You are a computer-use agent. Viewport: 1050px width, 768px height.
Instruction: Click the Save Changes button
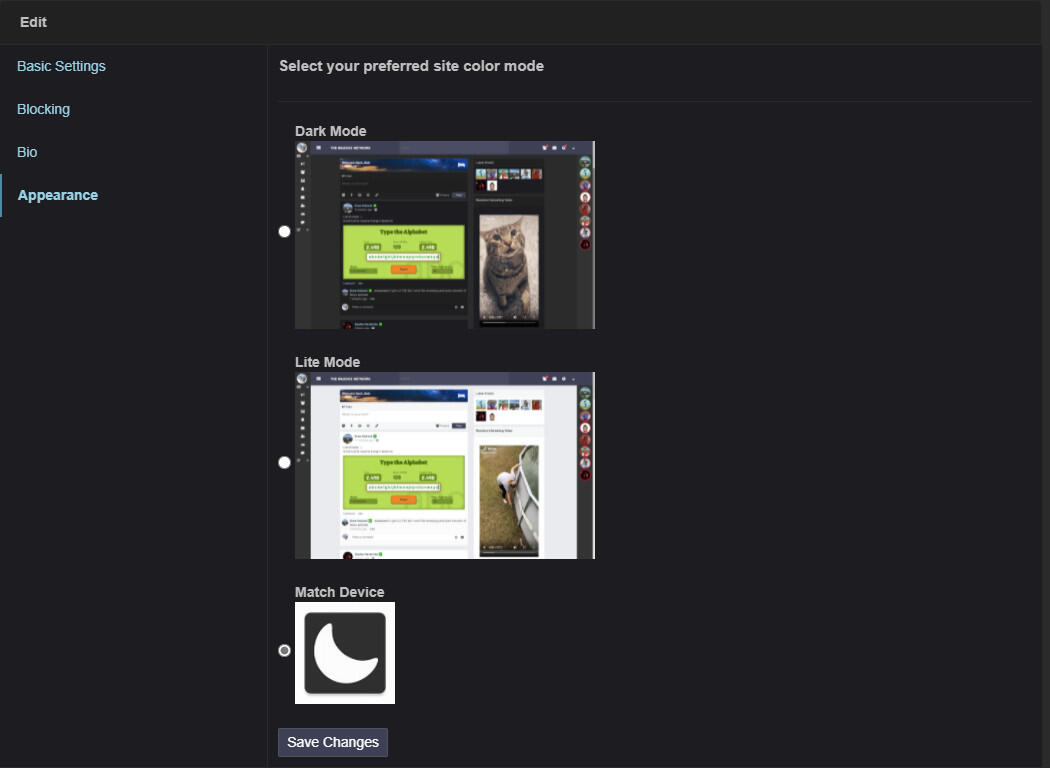coord(332,742)
